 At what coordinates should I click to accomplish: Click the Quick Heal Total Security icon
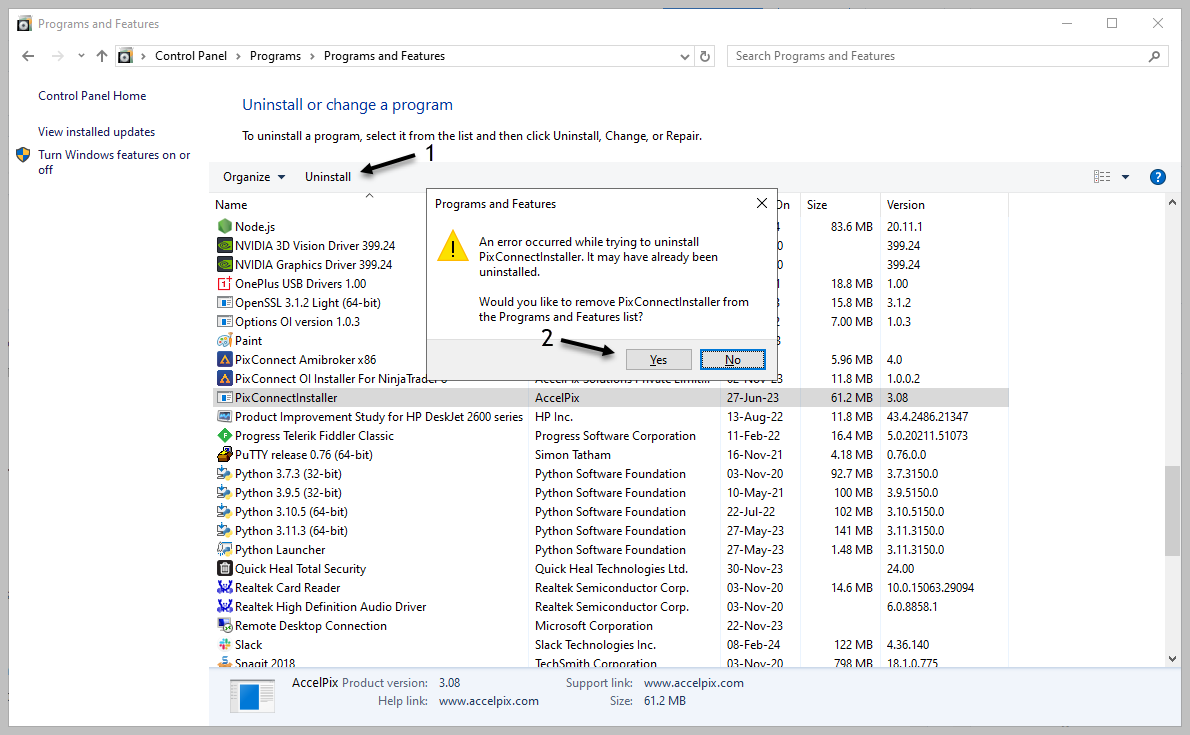225,568
